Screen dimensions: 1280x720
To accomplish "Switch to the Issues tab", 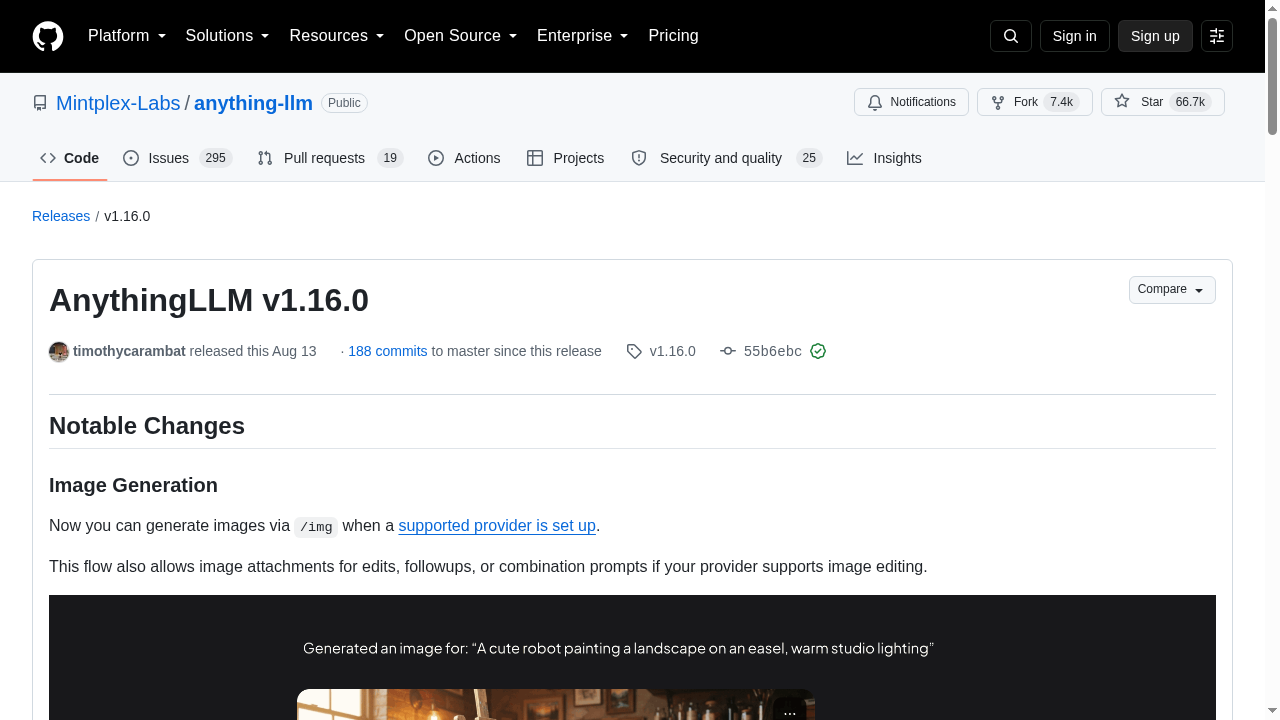I will tap(178, 158).
